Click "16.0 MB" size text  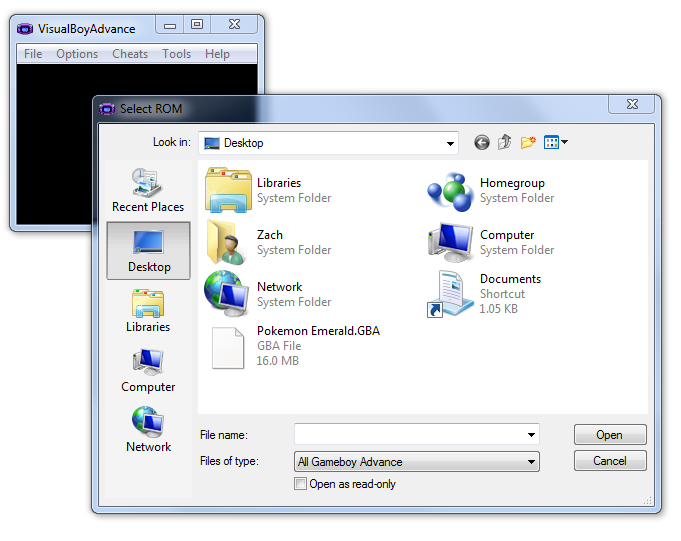point(278,361)
